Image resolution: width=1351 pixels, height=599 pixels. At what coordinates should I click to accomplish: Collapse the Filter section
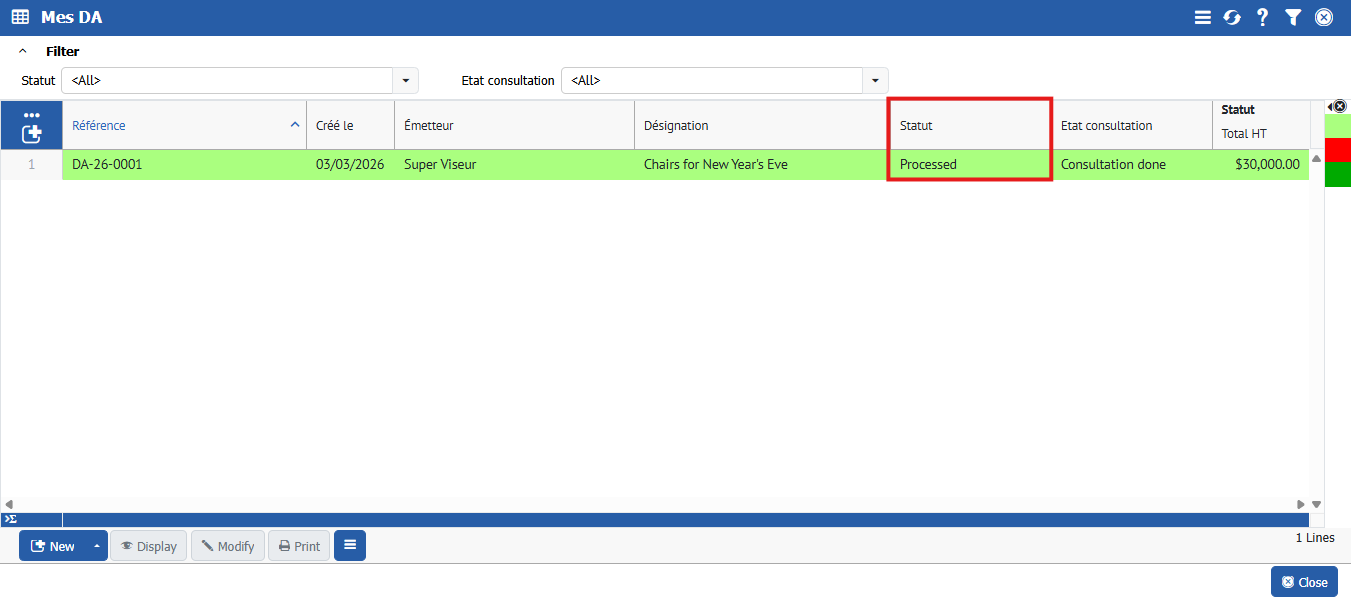[x=23, y=51]
